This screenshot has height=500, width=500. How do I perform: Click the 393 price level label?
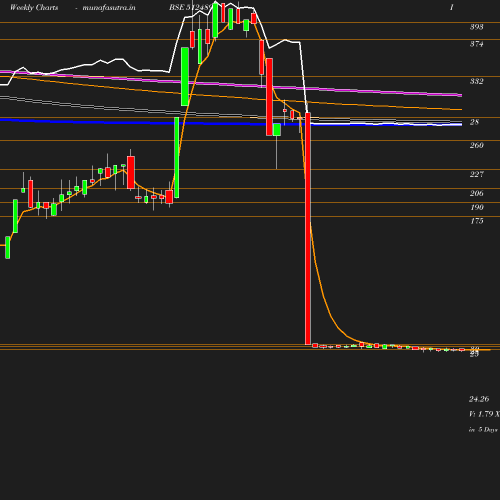(477, 27)
